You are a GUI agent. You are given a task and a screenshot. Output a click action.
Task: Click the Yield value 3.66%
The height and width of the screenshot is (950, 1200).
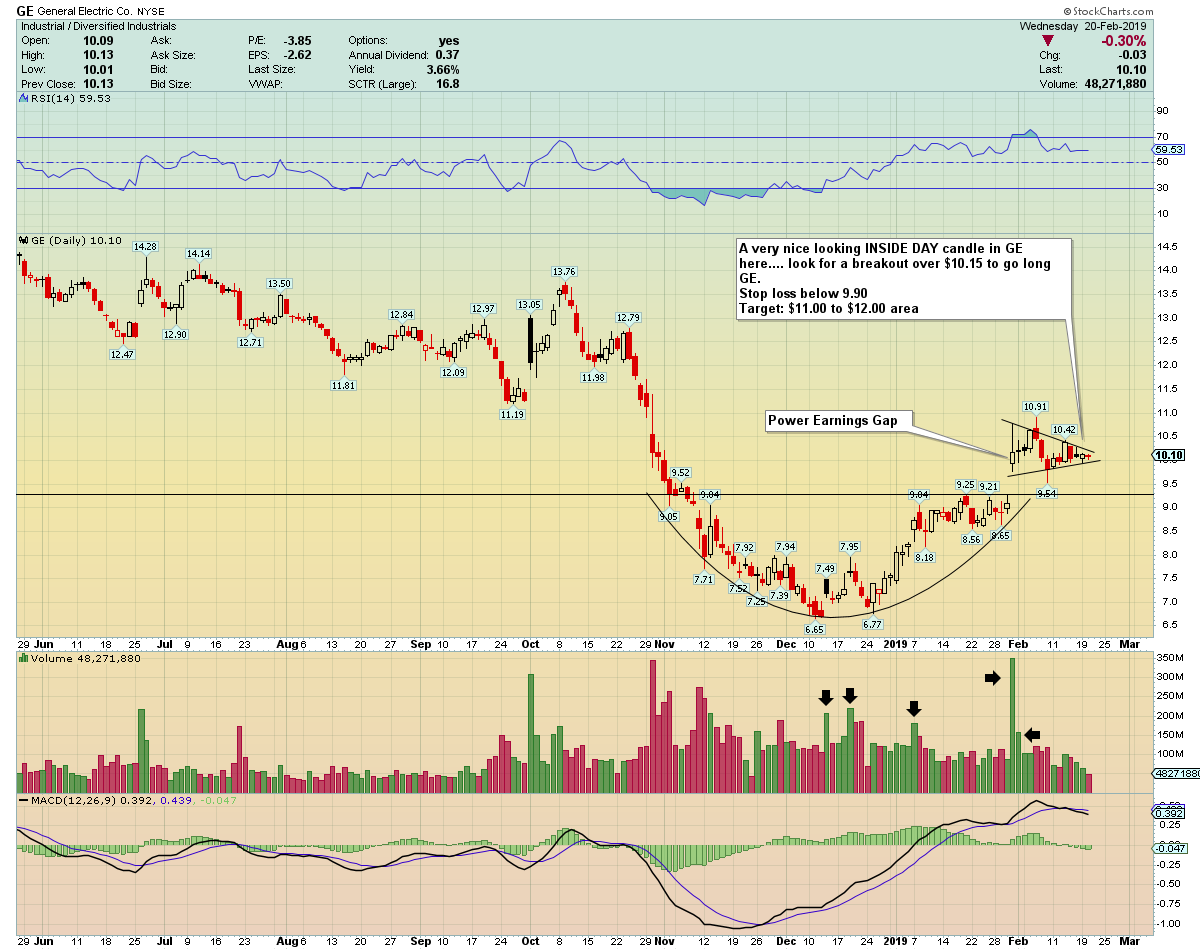pyautogui.click(x=441, y=70)
